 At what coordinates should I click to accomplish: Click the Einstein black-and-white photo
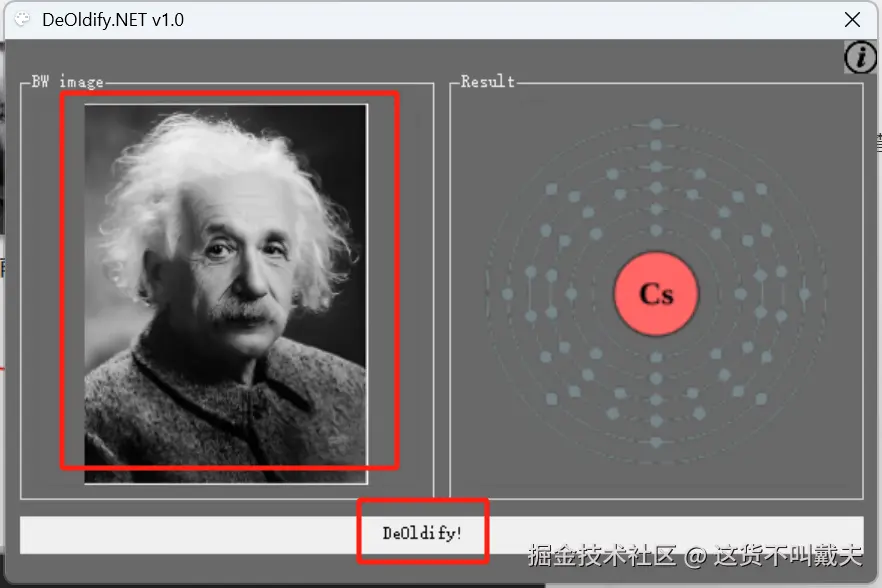(226, 294)
